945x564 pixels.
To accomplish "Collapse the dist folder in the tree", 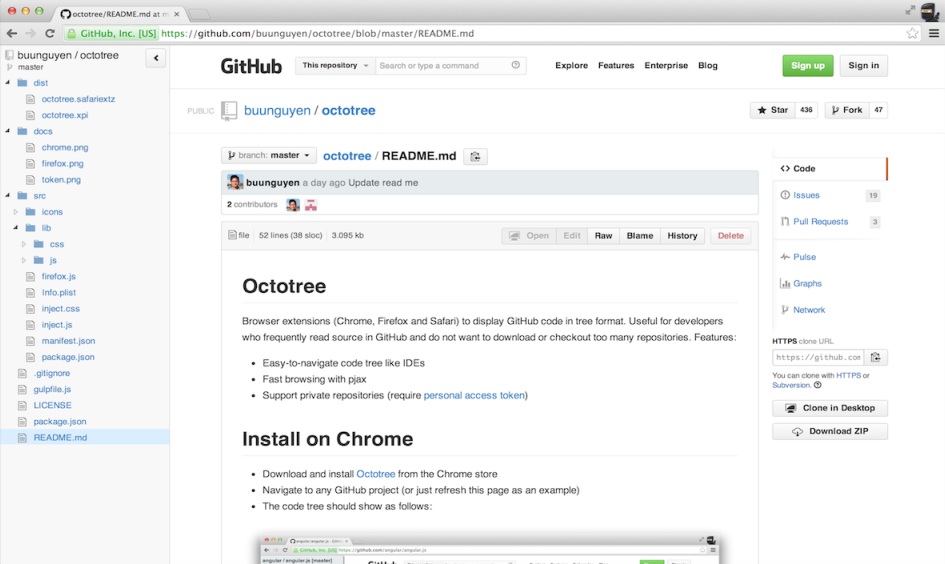I will coord(8,83).
